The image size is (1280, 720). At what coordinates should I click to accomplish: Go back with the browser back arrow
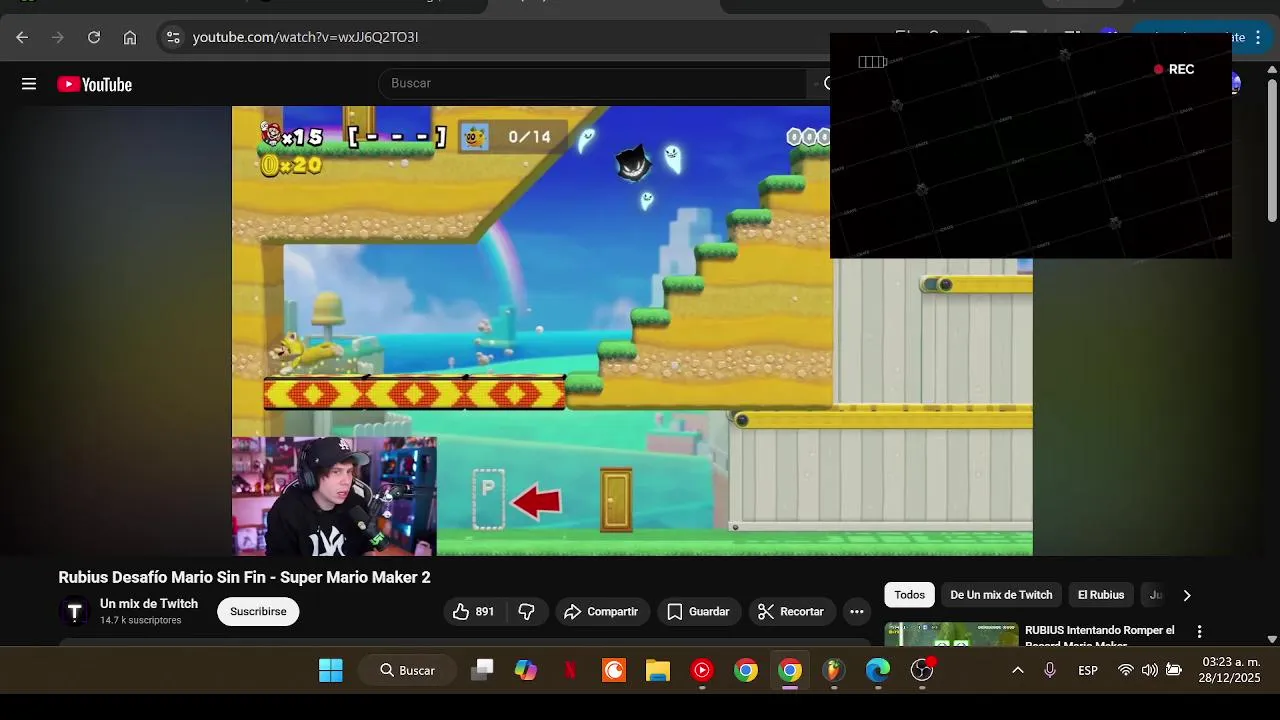pyautogui.click(x=22, y=37)
